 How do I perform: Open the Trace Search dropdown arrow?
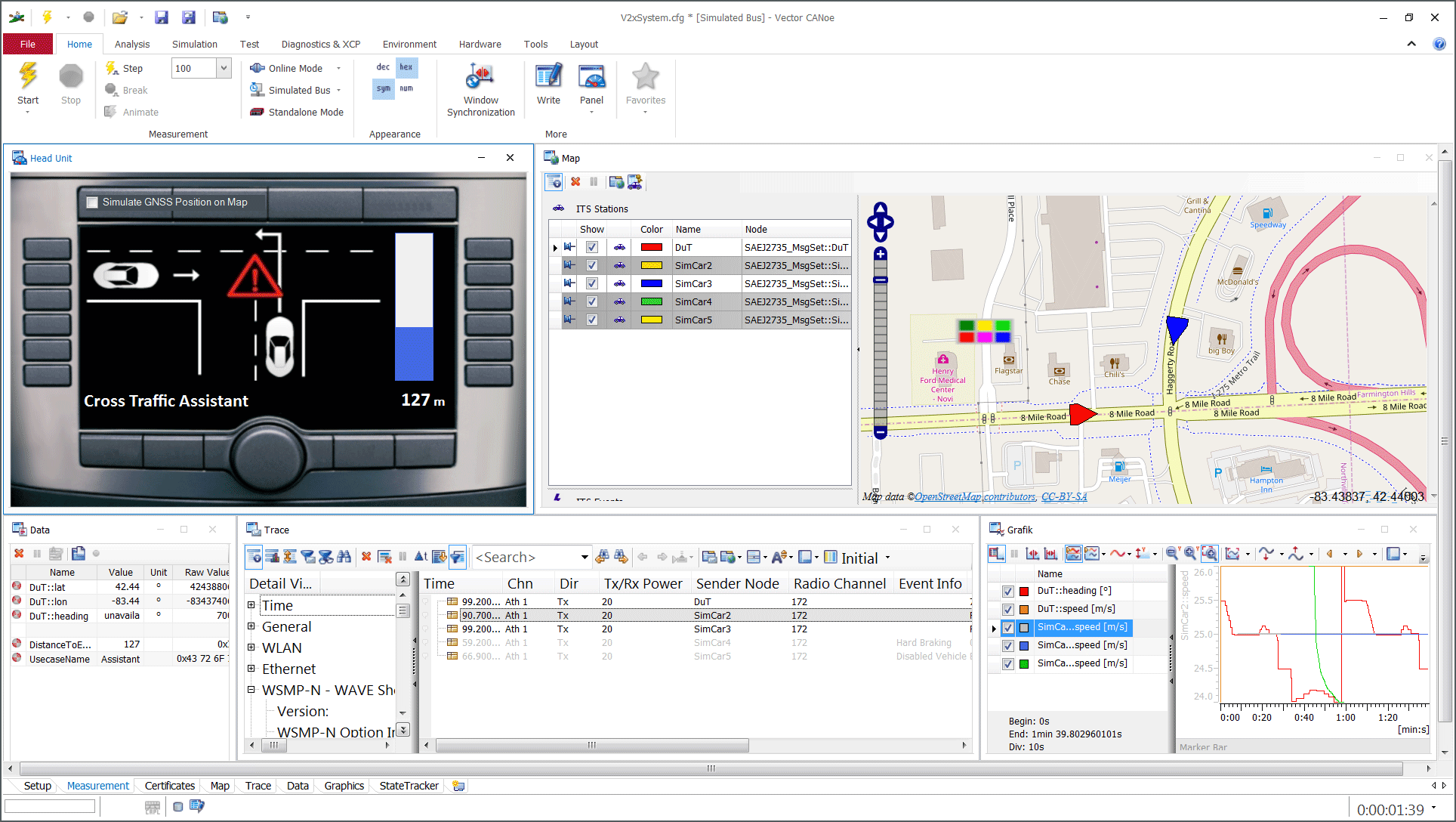click(585, 558)
